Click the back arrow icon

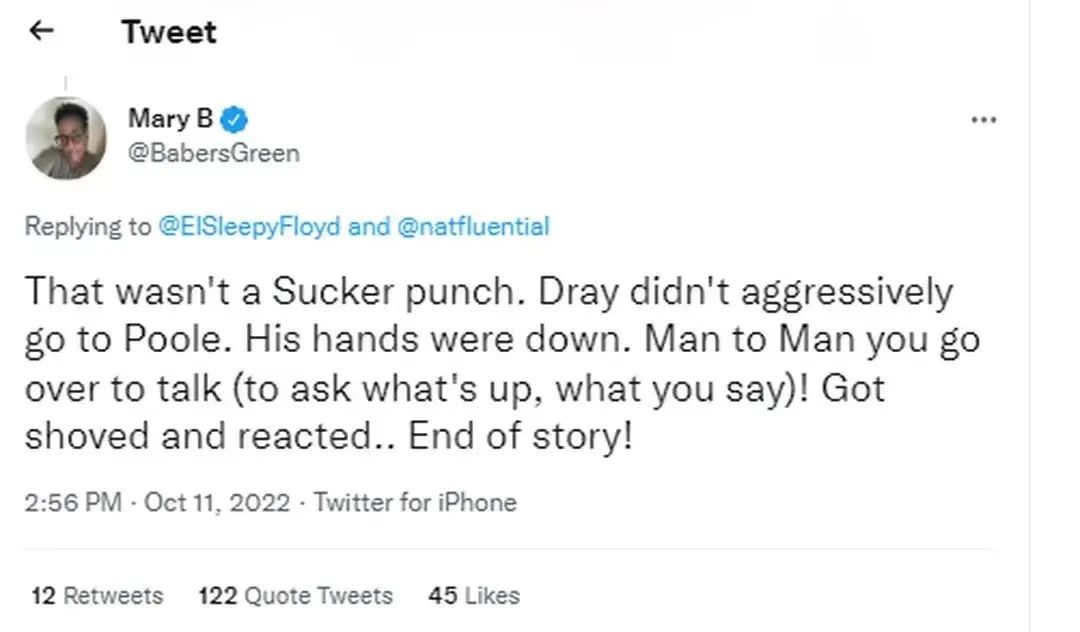(x=41, y=31)
